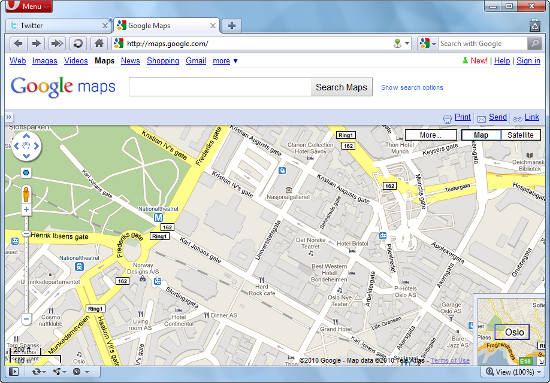Click the Sign in link
The image size is (550, 383).
point(528,61)
